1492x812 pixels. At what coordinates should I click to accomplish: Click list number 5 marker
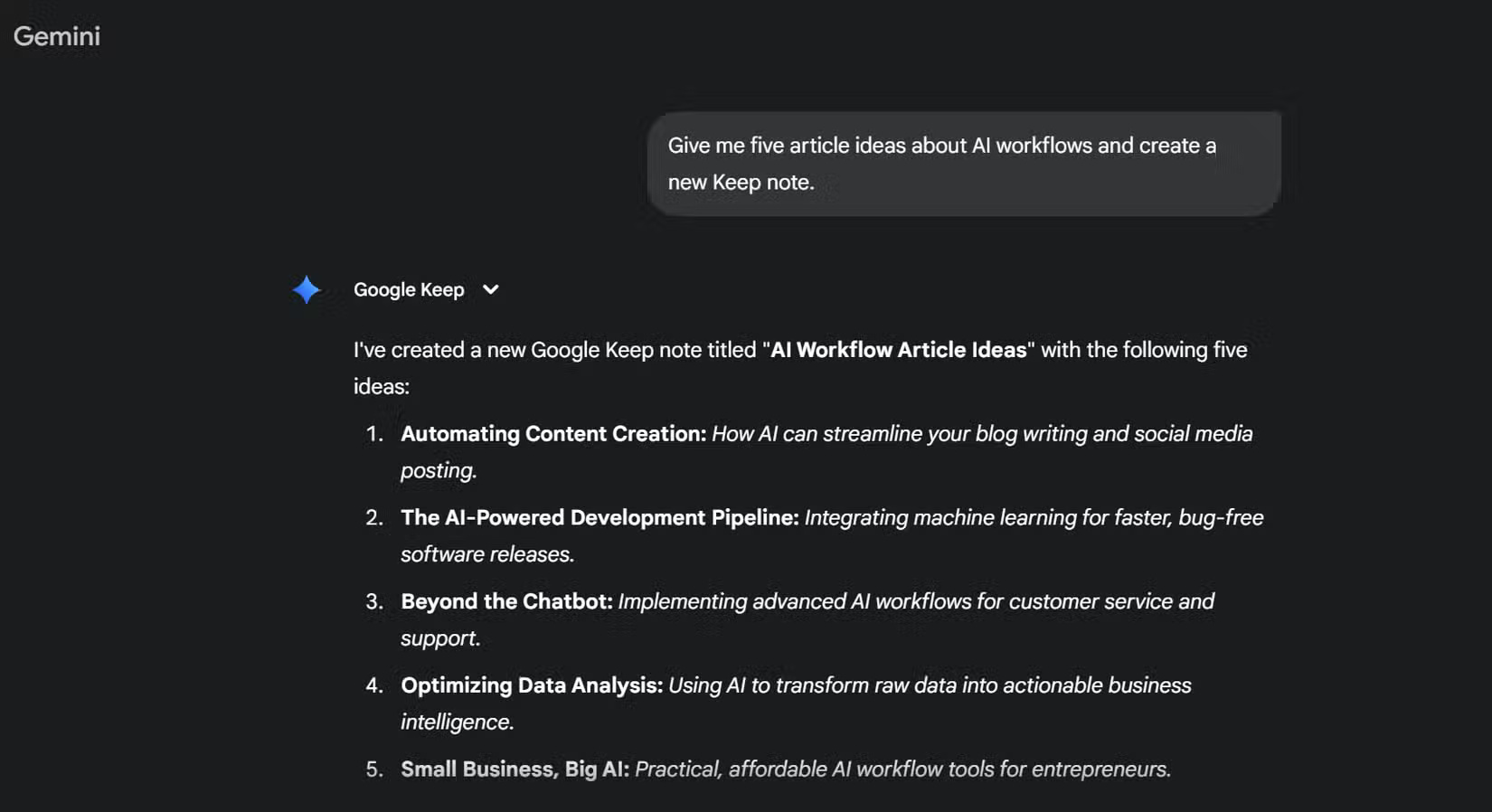374,770
